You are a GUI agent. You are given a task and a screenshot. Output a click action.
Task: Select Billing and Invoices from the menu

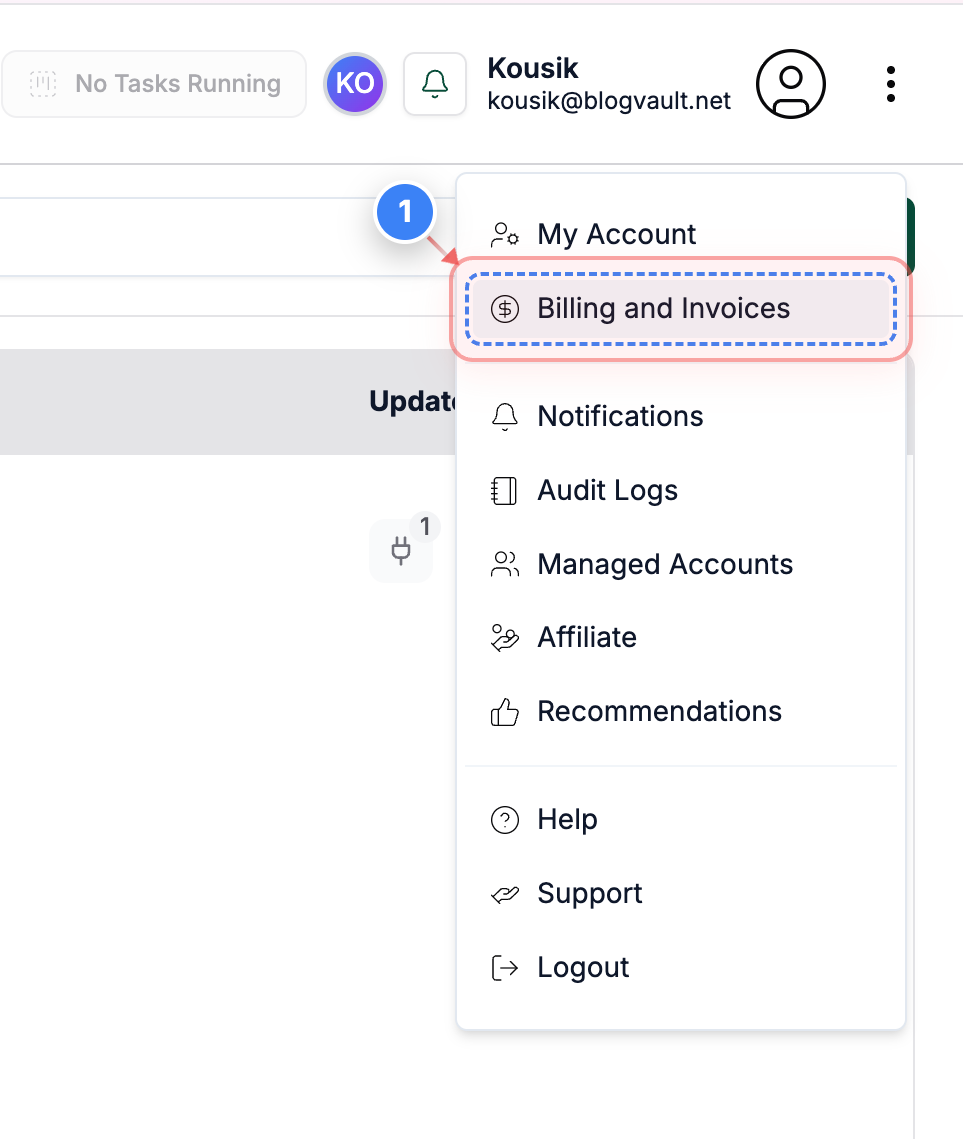click(x=663, y=308)
